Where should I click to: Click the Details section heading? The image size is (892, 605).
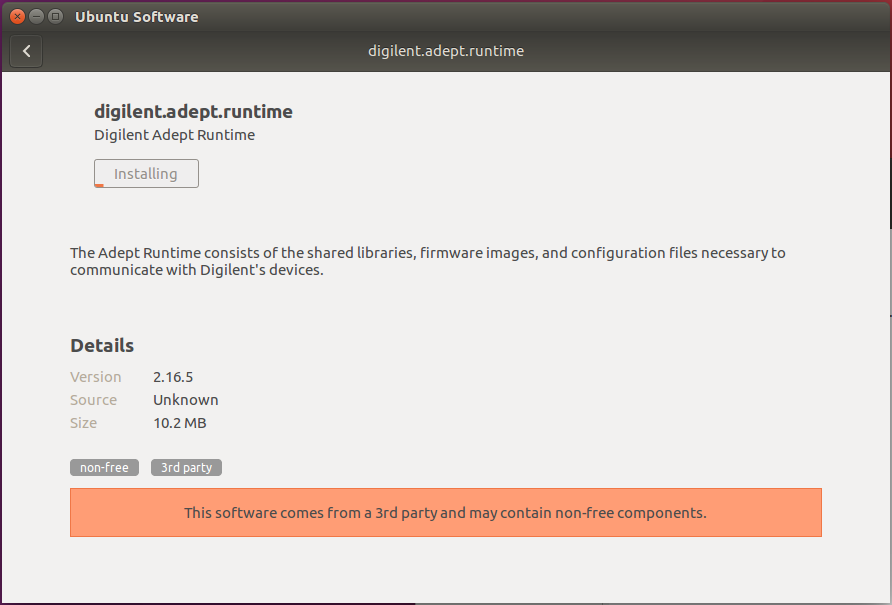[102, 345]
